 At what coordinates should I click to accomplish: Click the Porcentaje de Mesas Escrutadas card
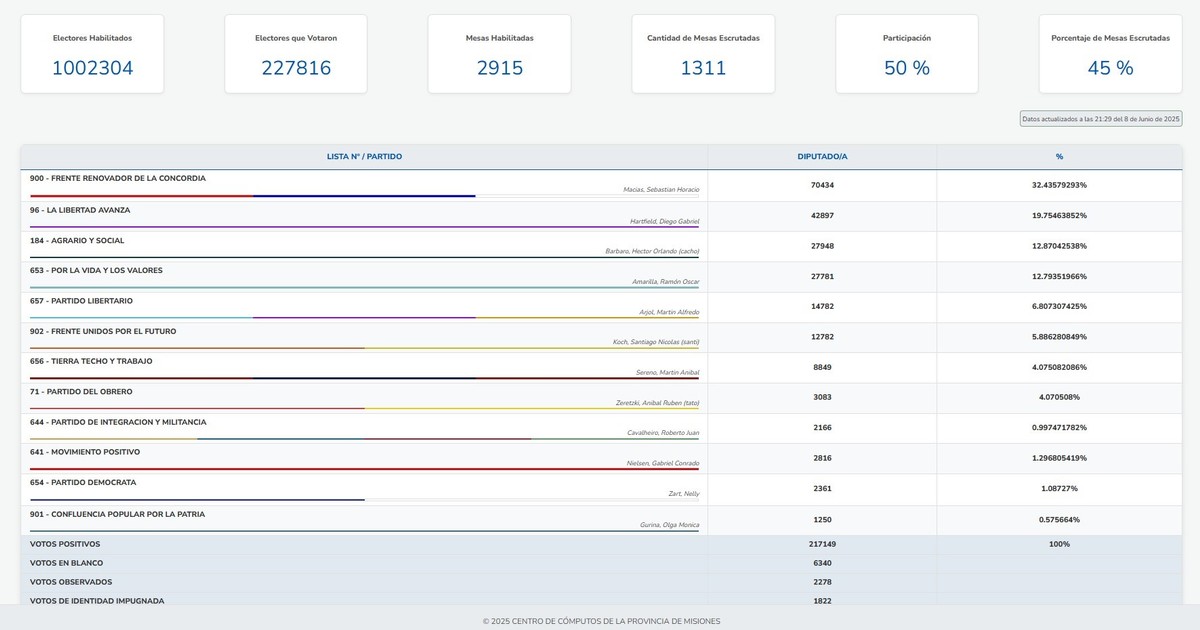pyautogui.click(x=1110, y=54)
